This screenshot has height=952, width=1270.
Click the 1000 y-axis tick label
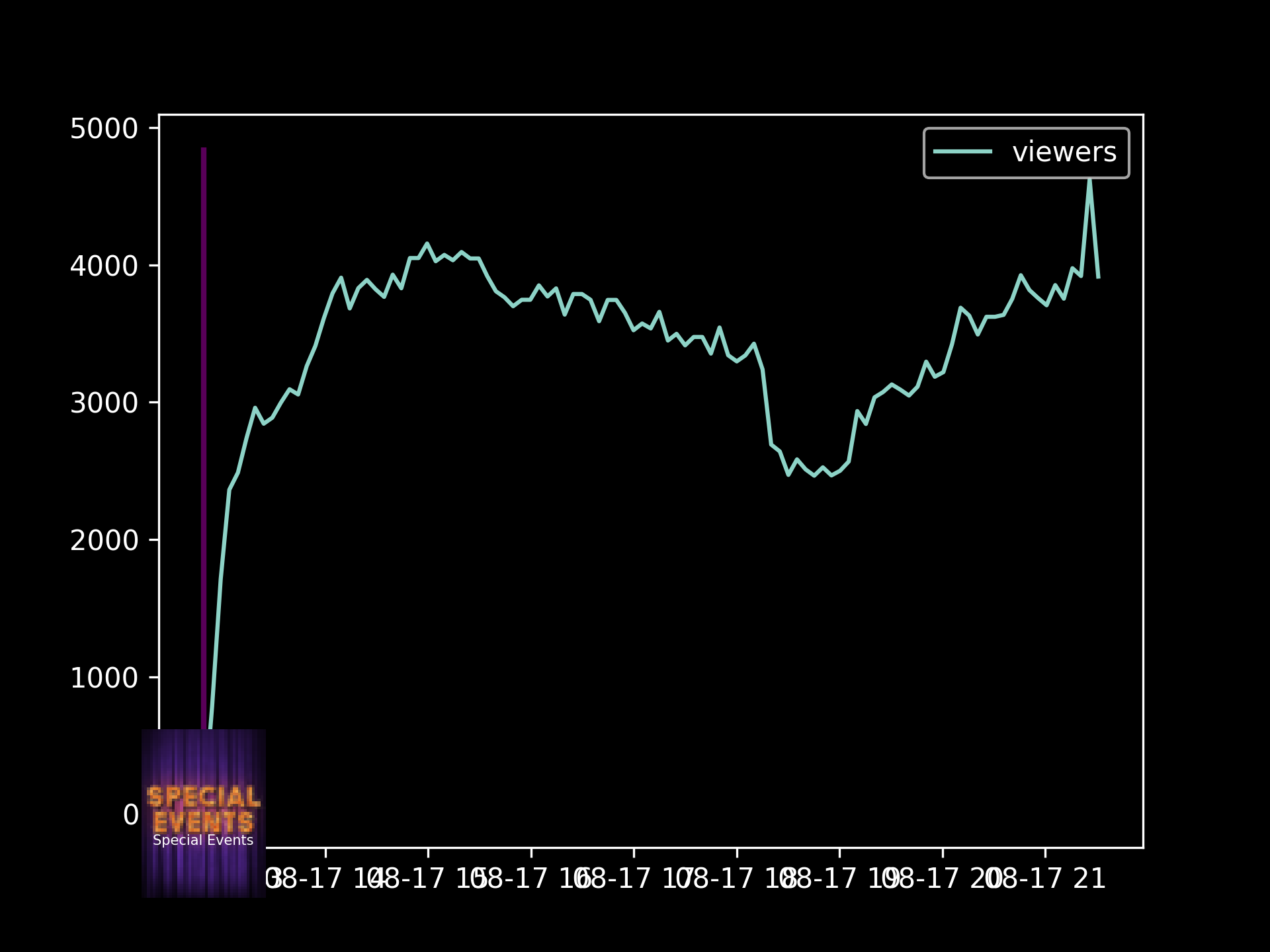pos(104,678)
